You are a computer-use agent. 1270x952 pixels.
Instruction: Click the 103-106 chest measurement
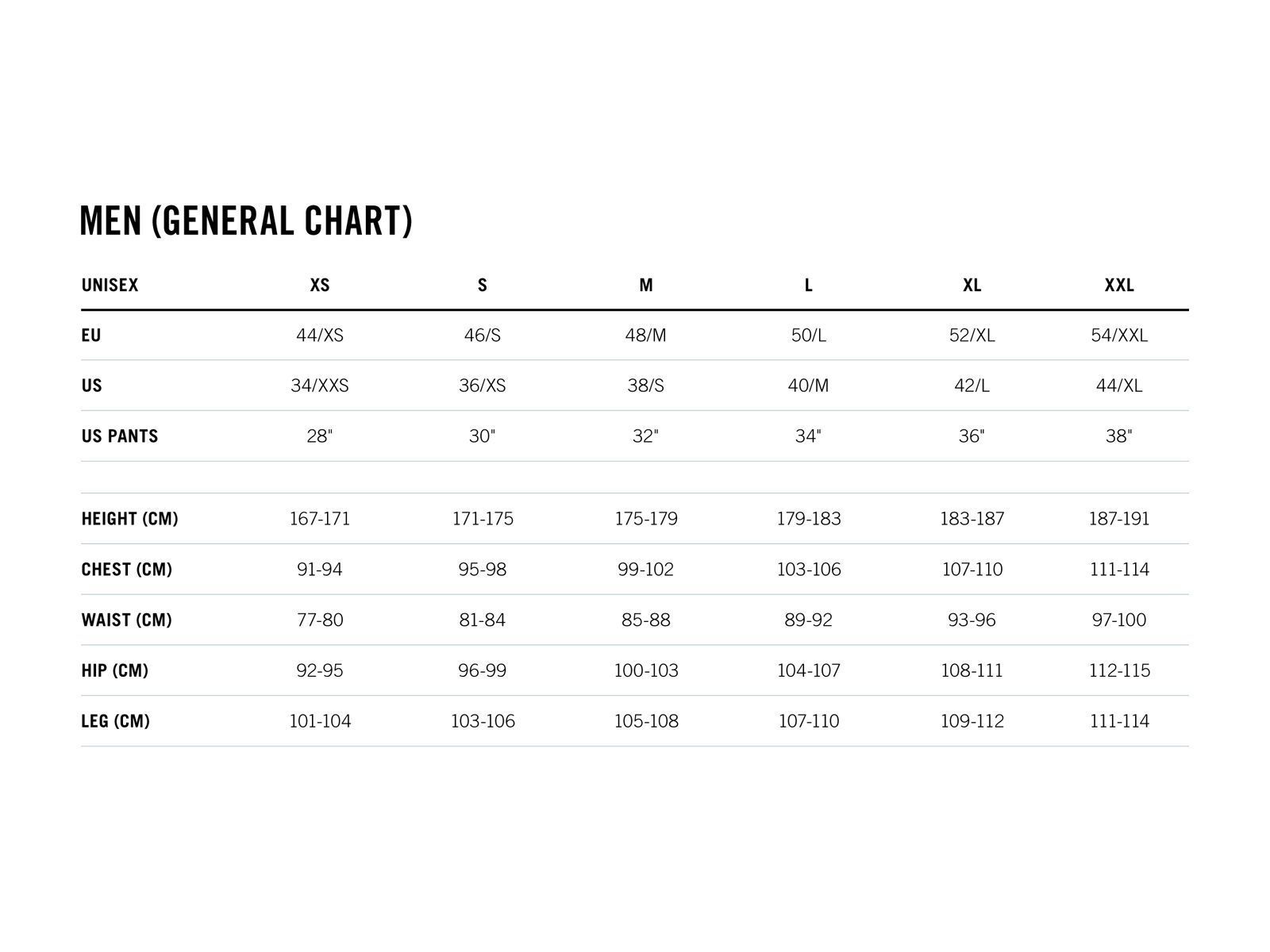pyautogui.click(x=808, y=569)
